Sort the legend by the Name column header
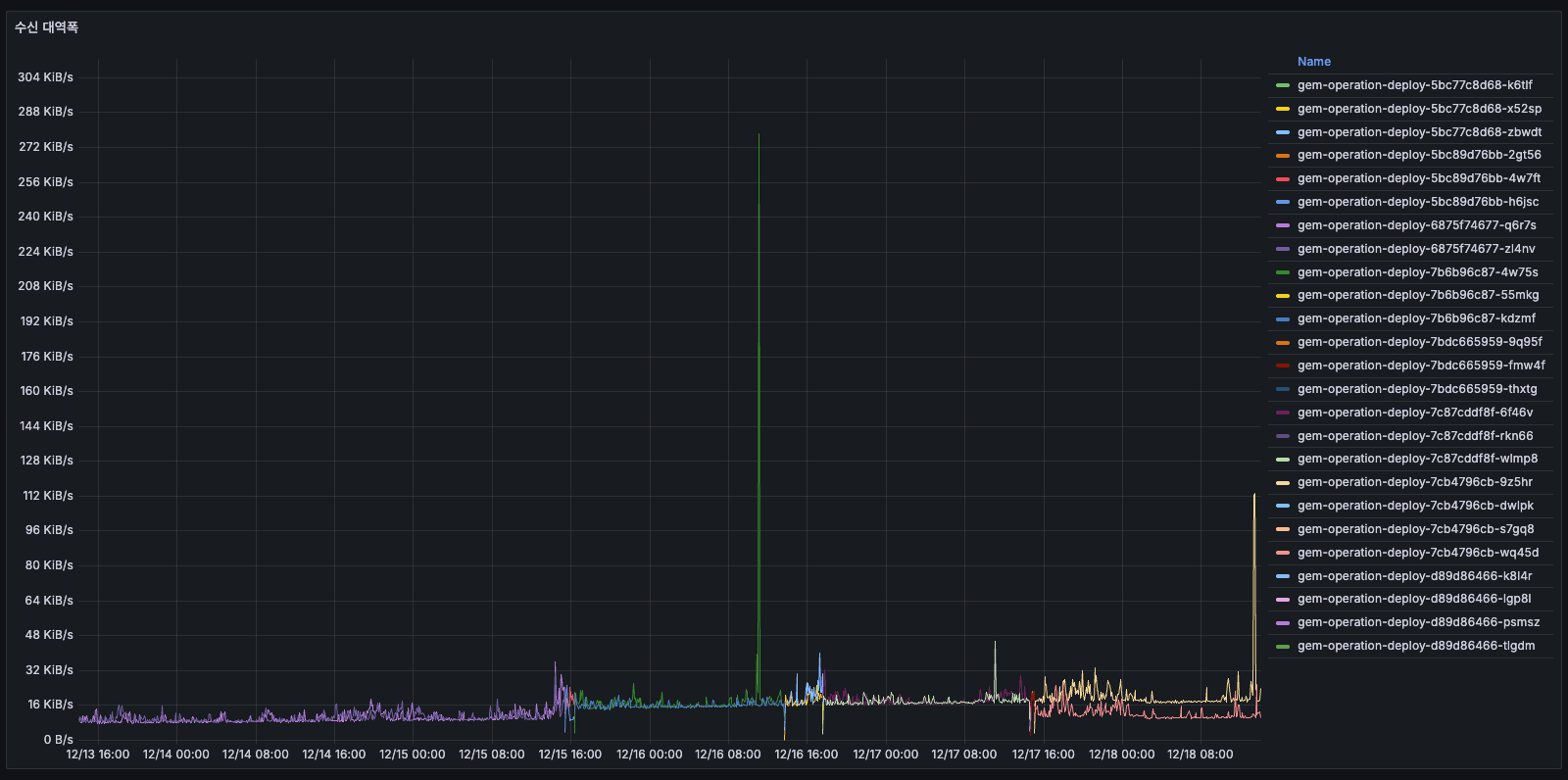Image resolution: width=1568 pixels, height=780 pixels. (1313, 62)
